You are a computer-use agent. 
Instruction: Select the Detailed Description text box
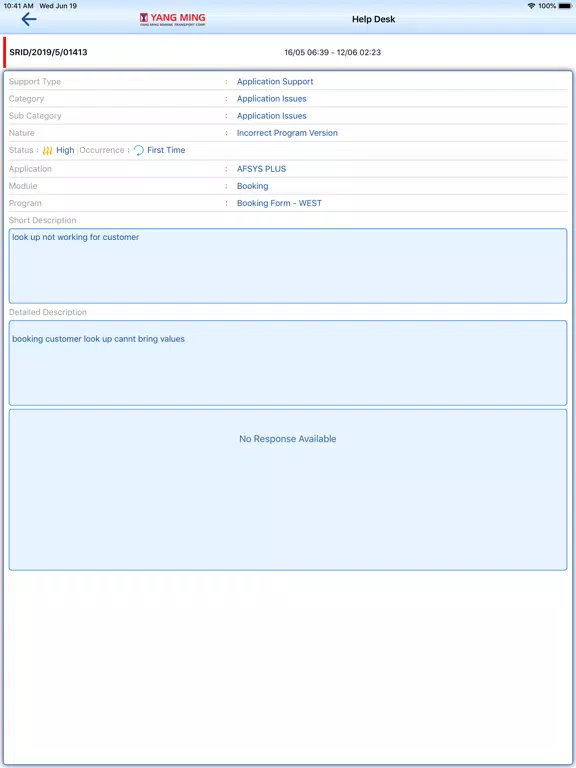(x=288, y=363)
